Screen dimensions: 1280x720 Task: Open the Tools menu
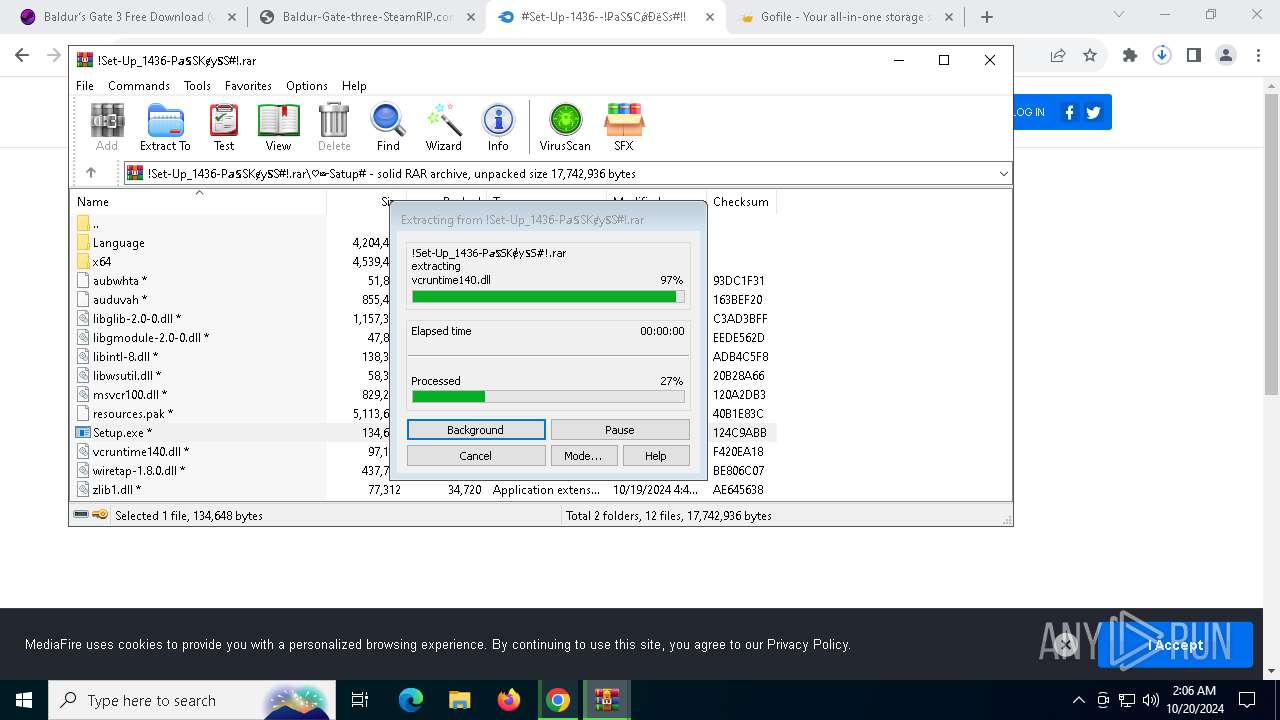pos(197,86)
